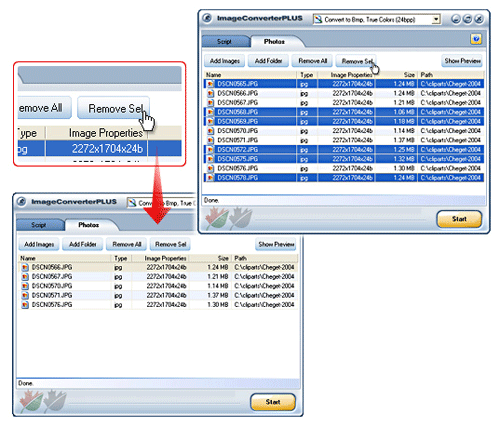The width and height of the screenshot is (500, 426).
Task: Sort by the Size column header in upper window
Action: [396, 75]
